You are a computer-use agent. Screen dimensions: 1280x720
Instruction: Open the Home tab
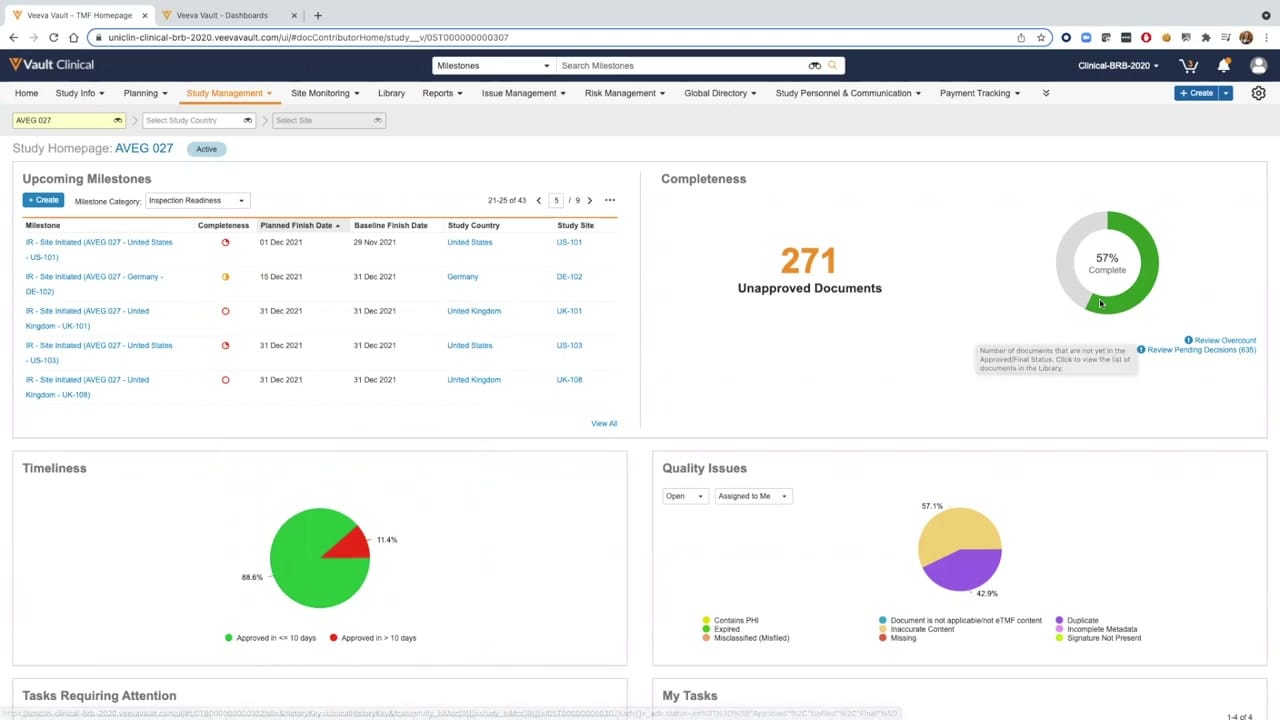coord(26,93)
